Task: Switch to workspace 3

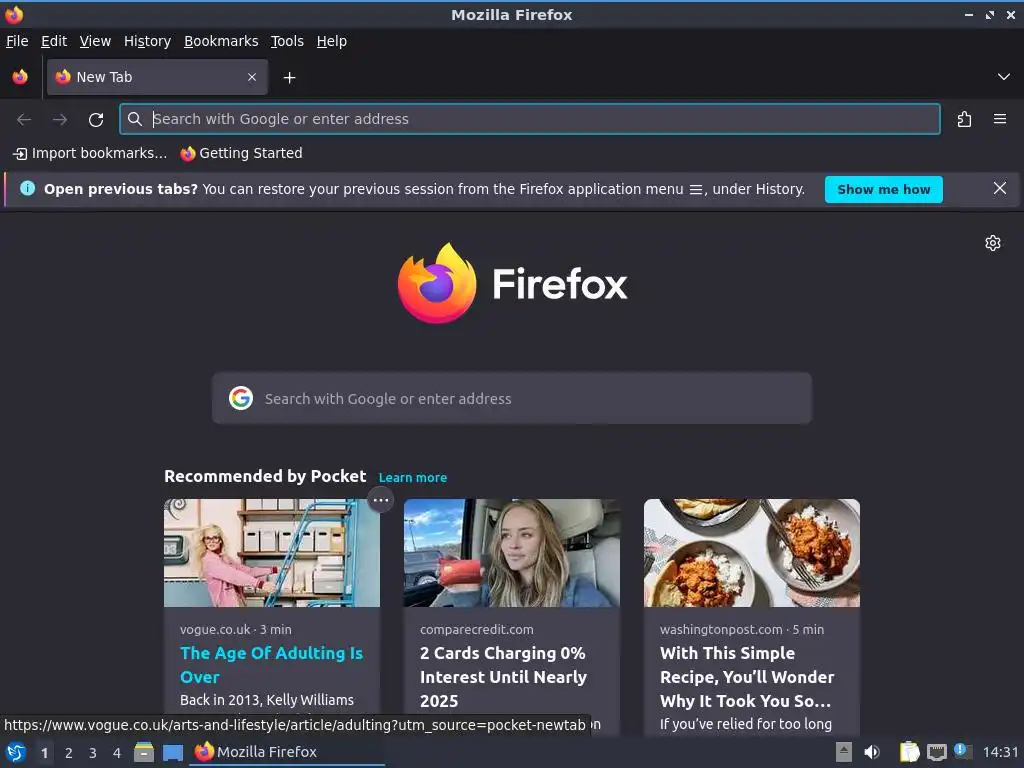Action: pyautogui.click(x=93, y=753)
